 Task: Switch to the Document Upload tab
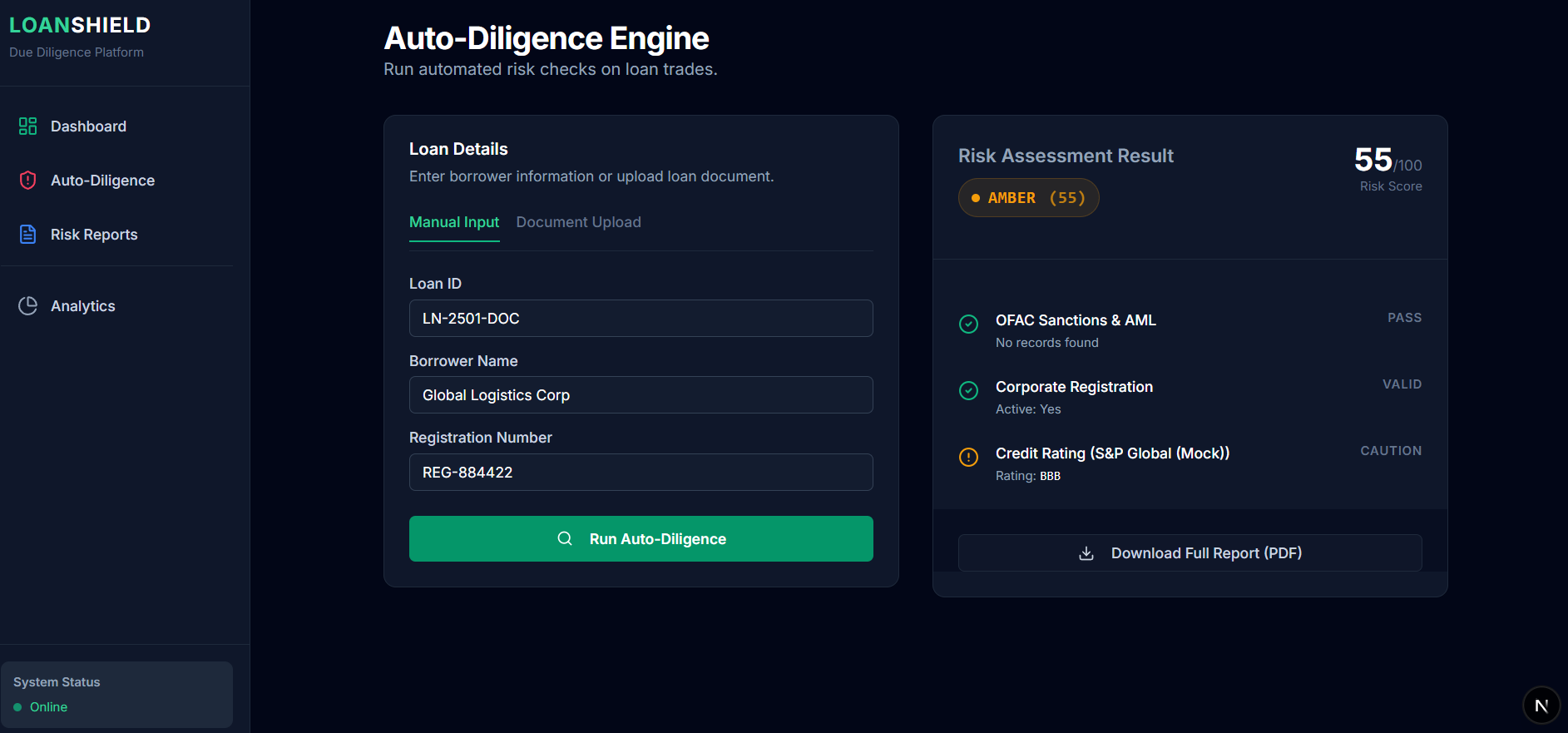click(x=578, y=222)
